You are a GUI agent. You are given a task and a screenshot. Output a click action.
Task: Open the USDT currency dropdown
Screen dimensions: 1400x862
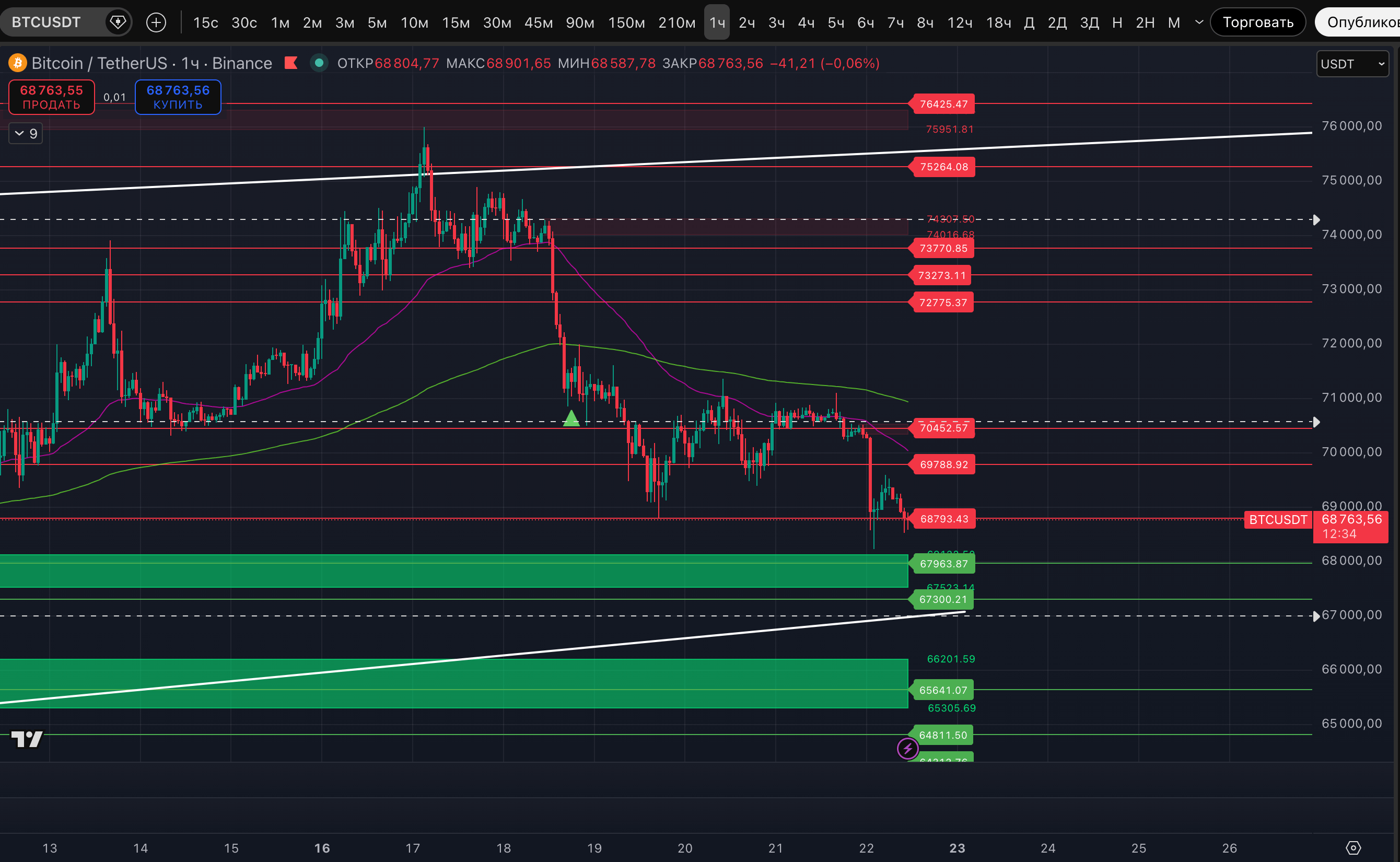[1351, 64]
